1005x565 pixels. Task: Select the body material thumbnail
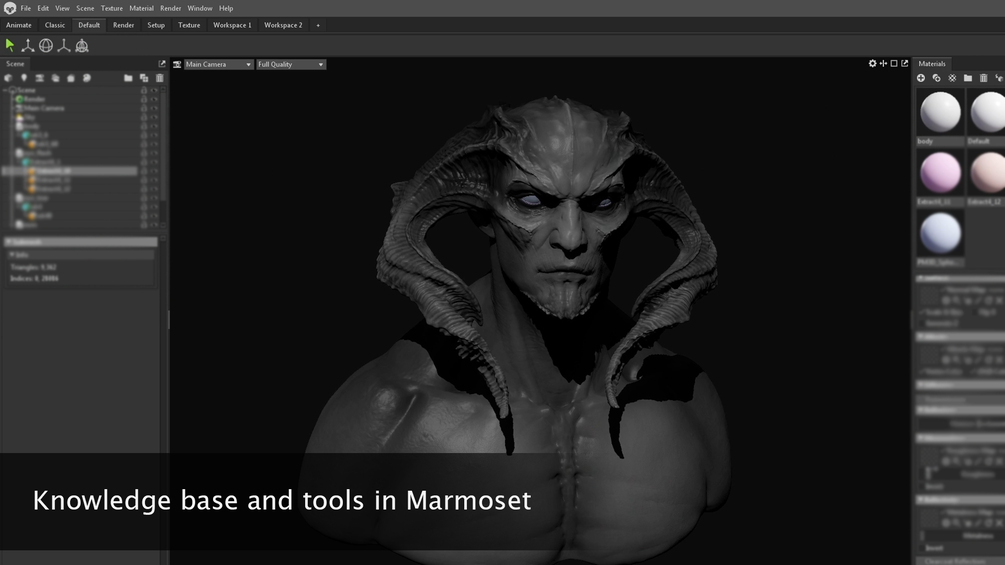pos(940,113)
